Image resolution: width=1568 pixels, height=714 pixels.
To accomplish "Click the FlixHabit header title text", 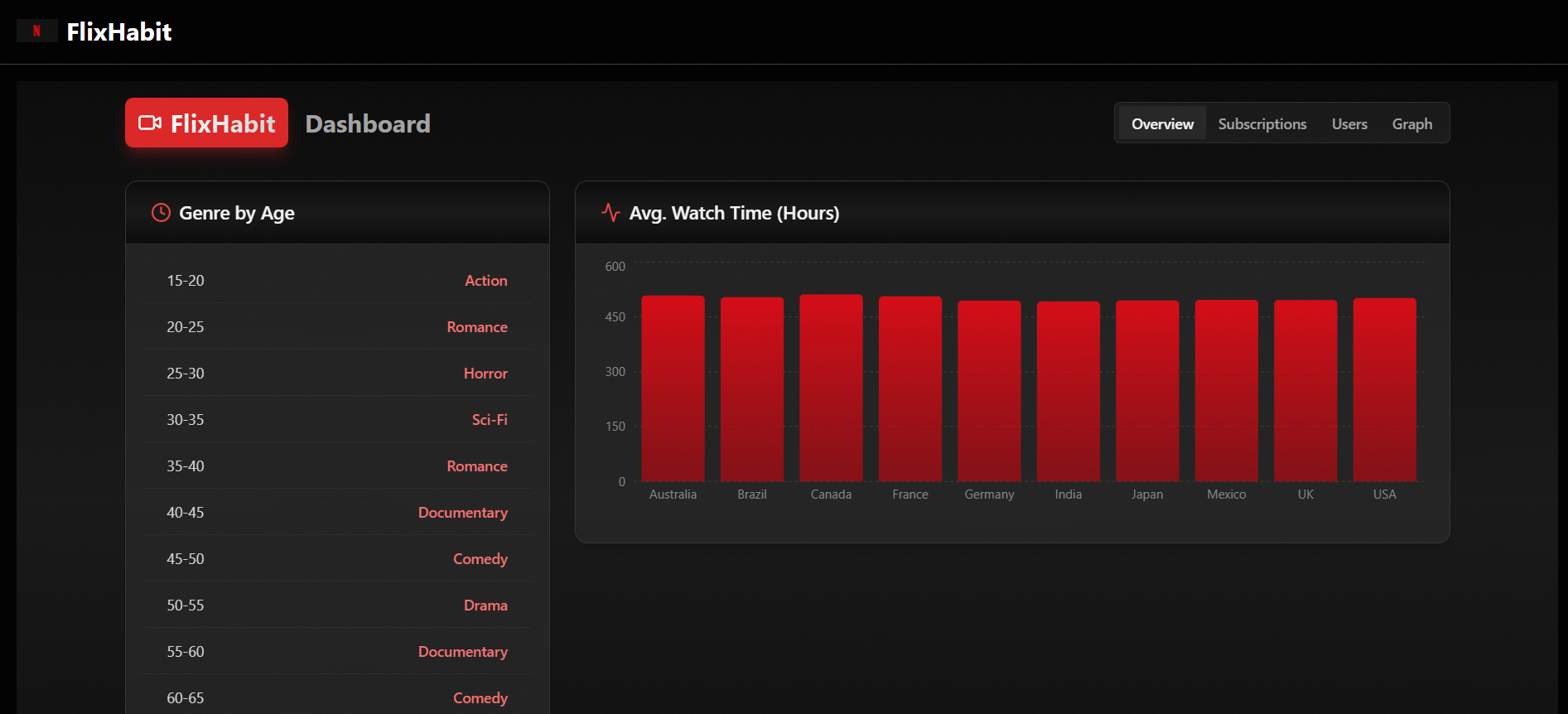I will coord(119,32).
